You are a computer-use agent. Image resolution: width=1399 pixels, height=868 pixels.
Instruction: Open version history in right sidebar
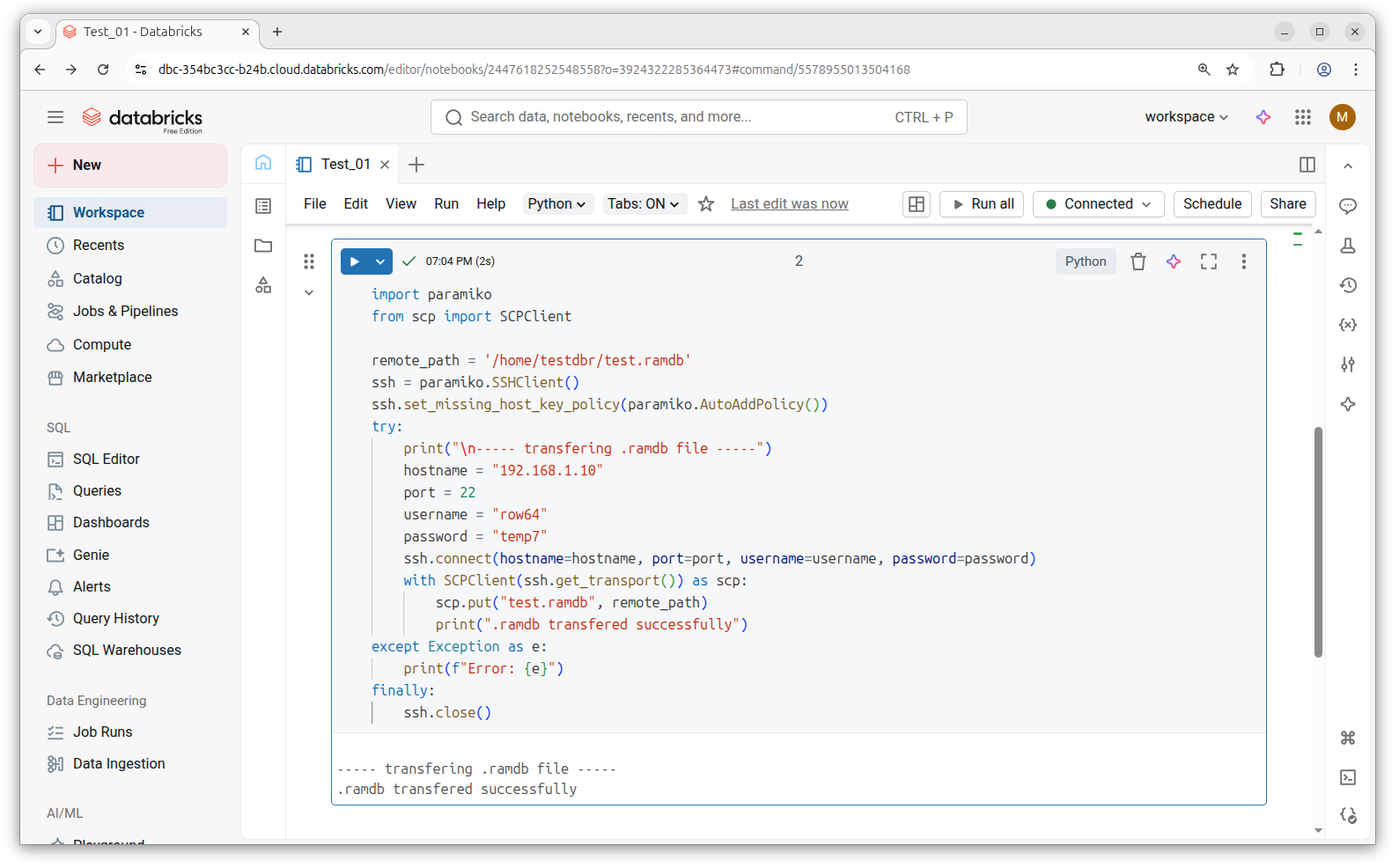click(1347, 285)
